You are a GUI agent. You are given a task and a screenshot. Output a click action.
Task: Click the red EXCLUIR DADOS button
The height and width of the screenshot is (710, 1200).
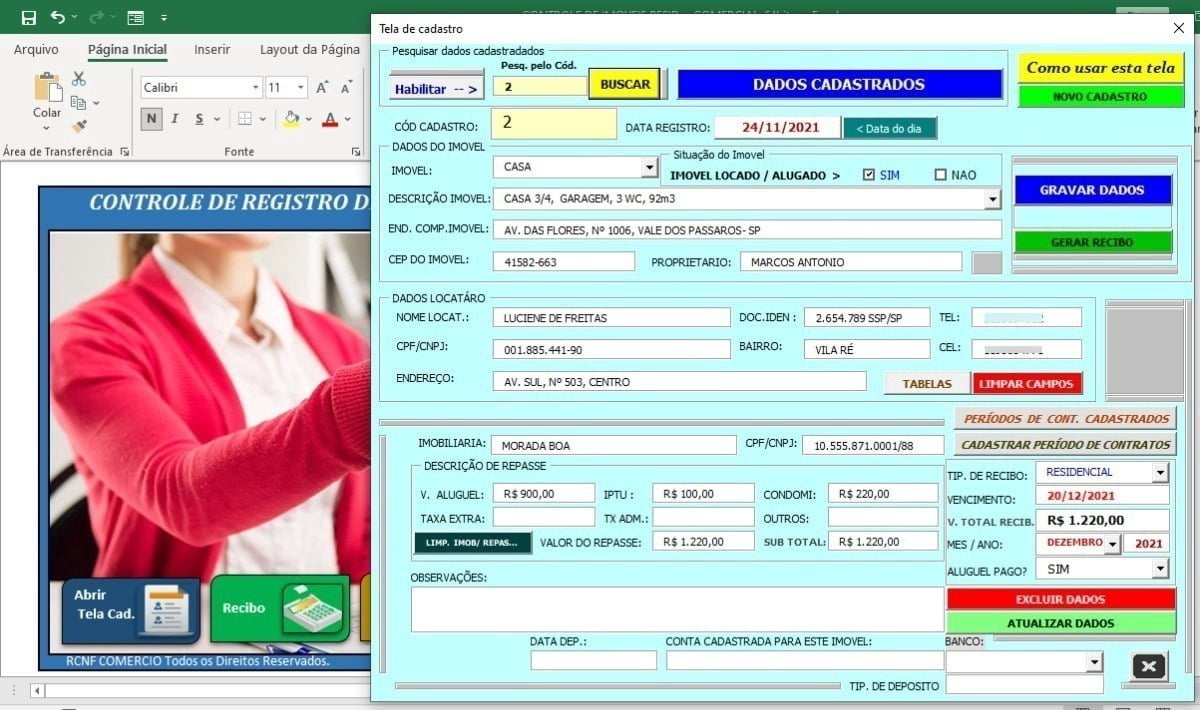[1061, 599]
